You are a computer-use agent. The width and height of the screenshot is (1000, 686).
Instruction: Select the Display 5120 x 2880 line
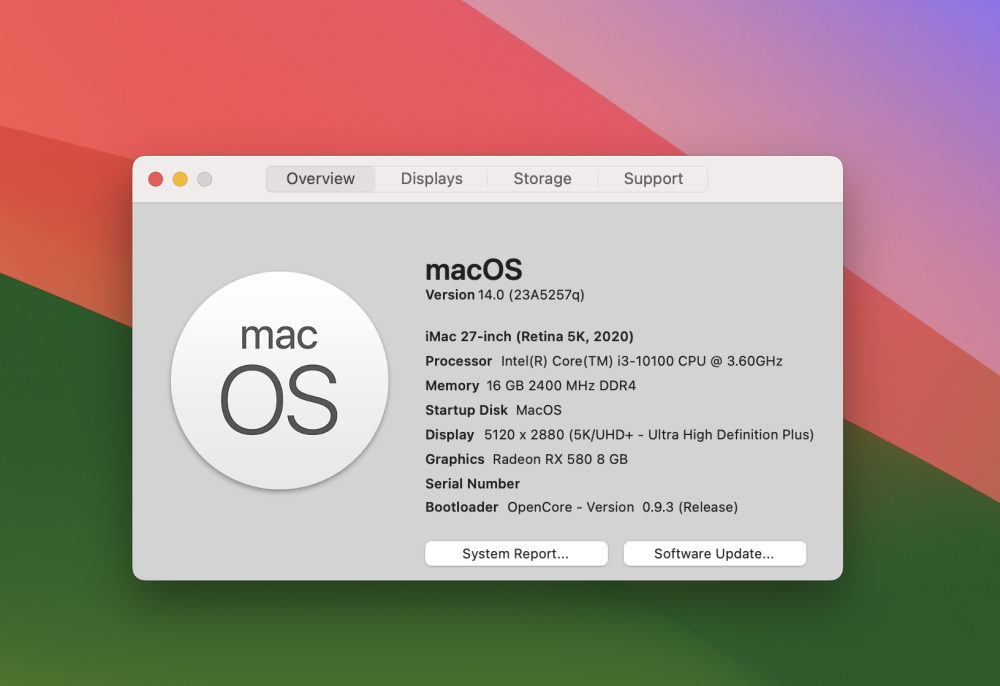click(619, 434)
